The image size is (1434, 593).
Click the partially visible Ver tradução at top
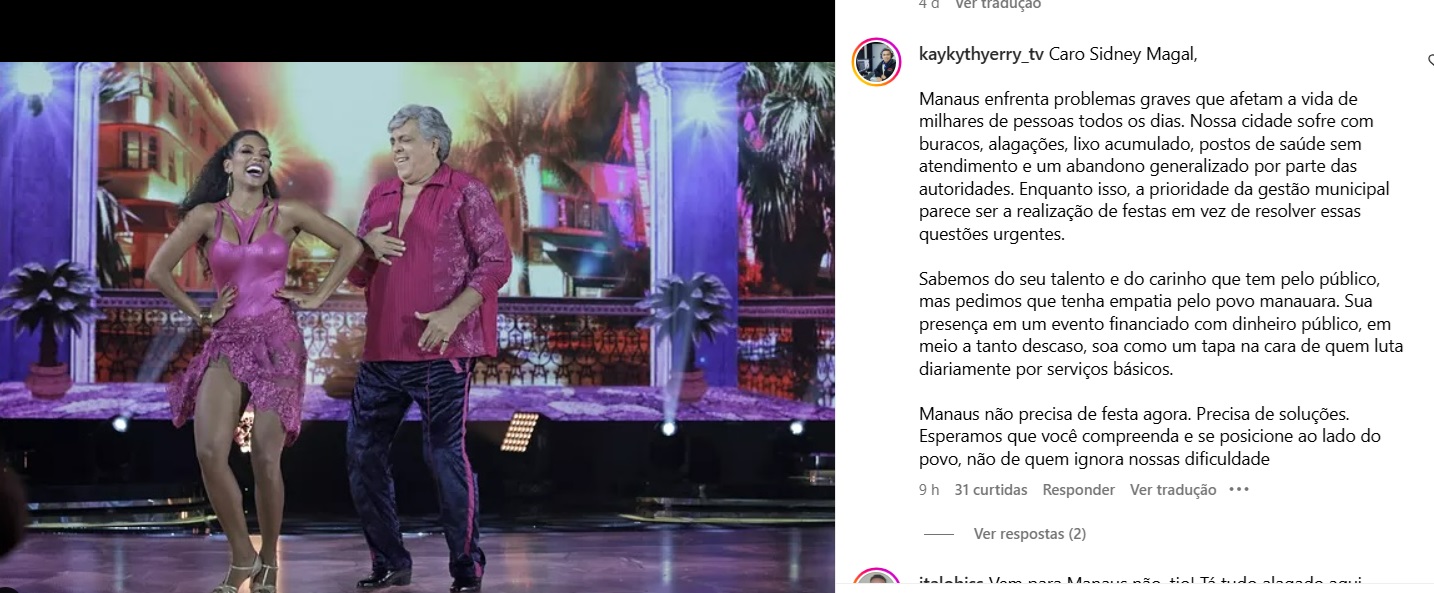(998, 5)
